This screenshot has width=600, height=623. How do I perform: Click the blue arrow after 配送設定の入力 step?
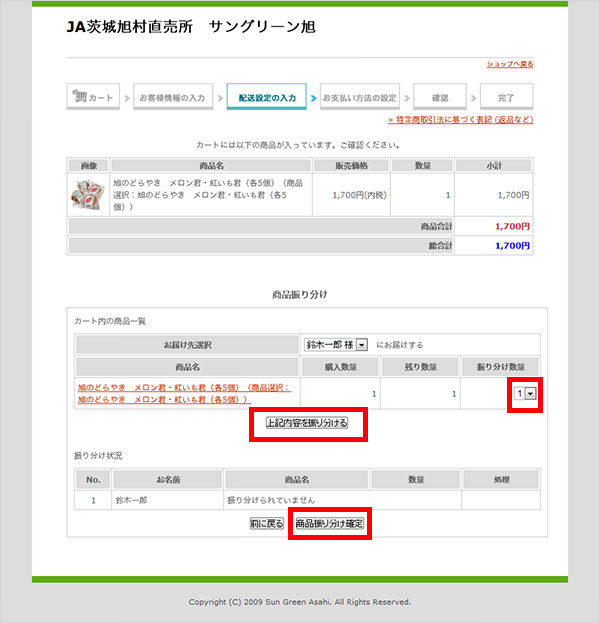313,98
